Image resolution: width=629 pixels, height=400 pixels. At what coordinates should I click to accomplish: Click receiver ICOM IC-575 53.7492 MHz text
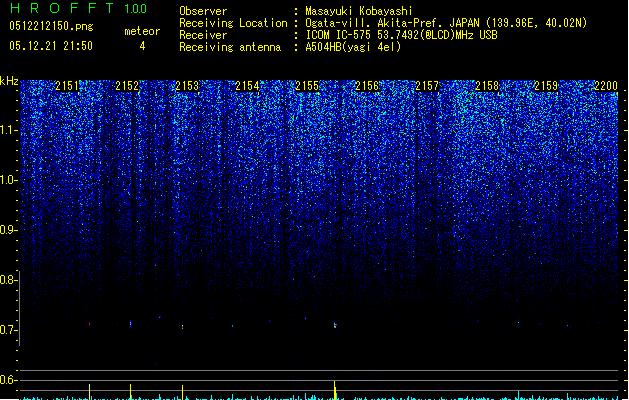click(401, 35)
